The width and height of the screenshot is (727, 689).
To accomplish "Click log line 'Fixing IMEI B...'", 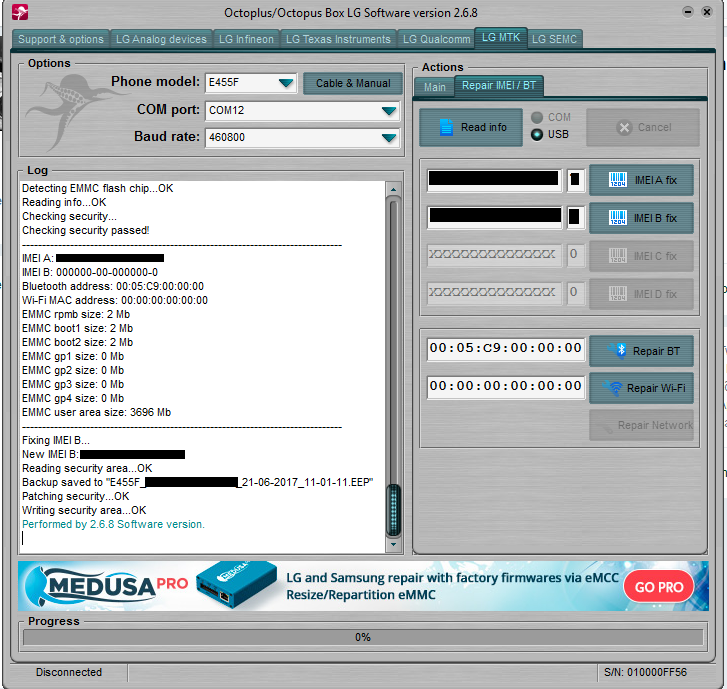I will point(56,440).
